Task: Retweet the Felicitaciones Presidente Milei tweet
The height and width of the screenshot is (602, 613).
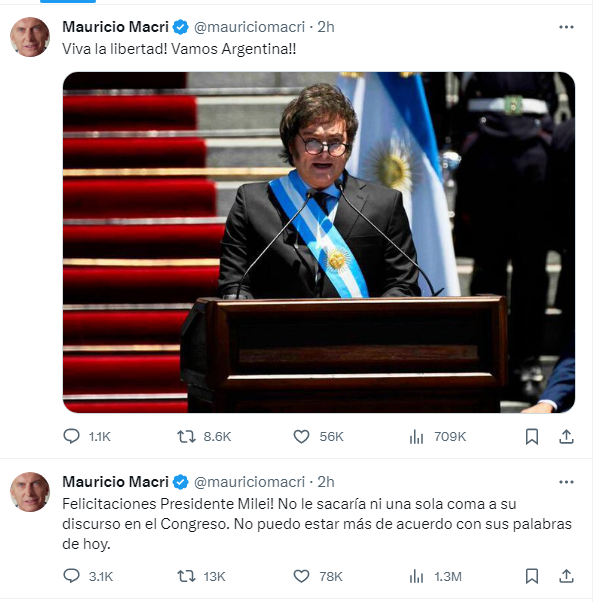Action: 186,576
